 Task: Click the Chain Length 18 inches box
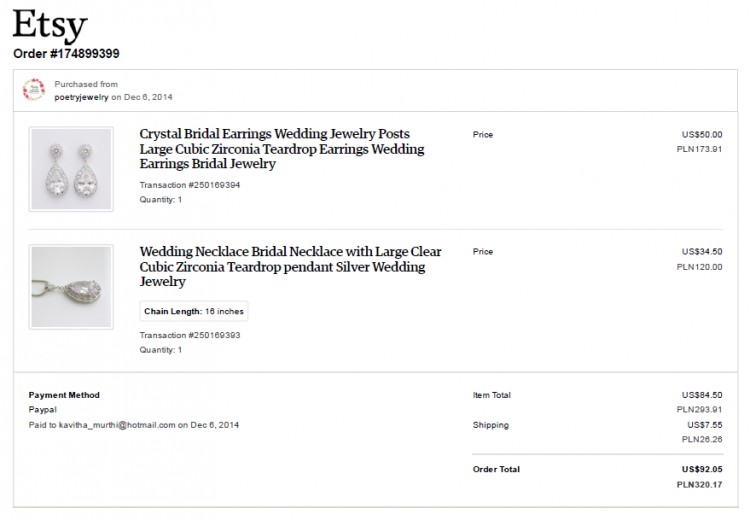(x=194, y=311)
